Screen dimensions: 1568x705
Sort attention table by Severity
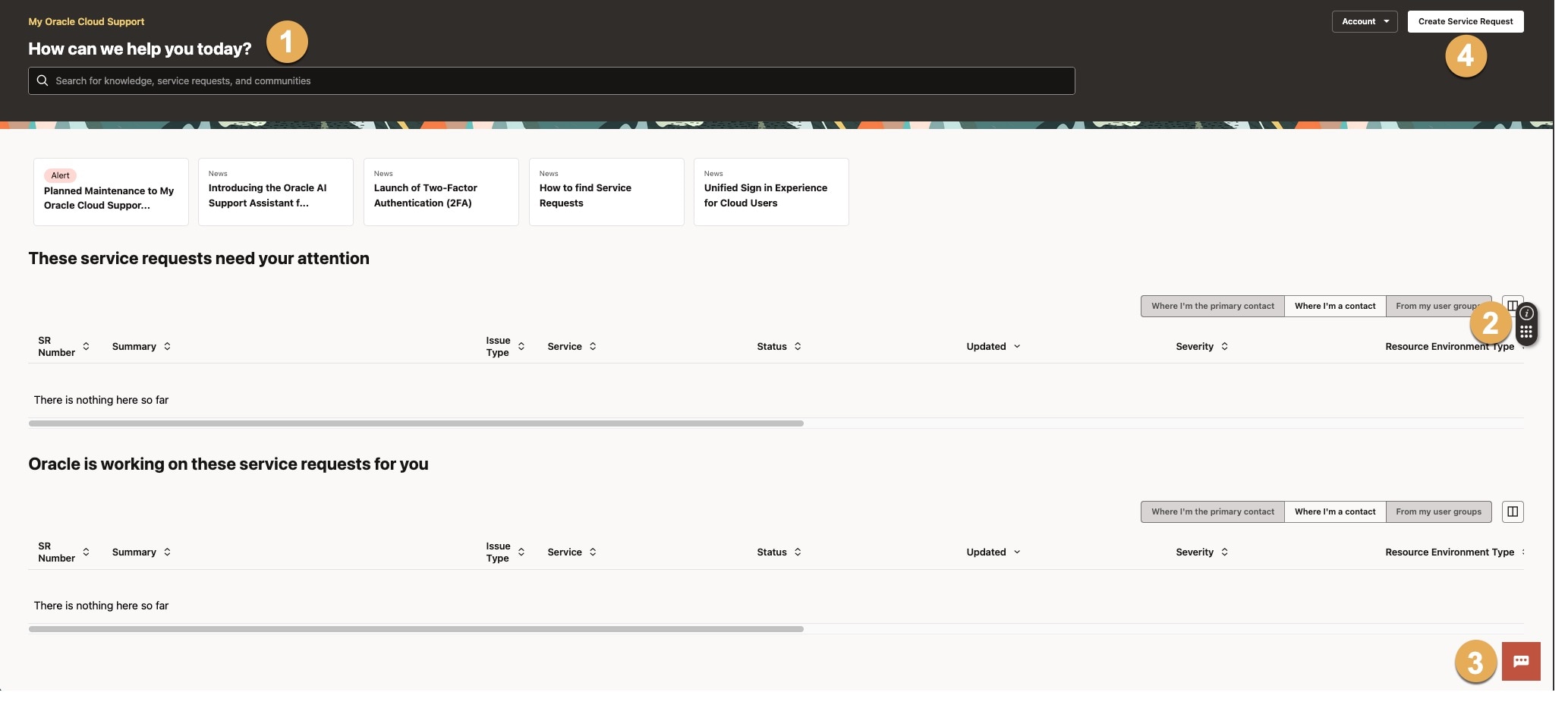(x=1224, y=346)
